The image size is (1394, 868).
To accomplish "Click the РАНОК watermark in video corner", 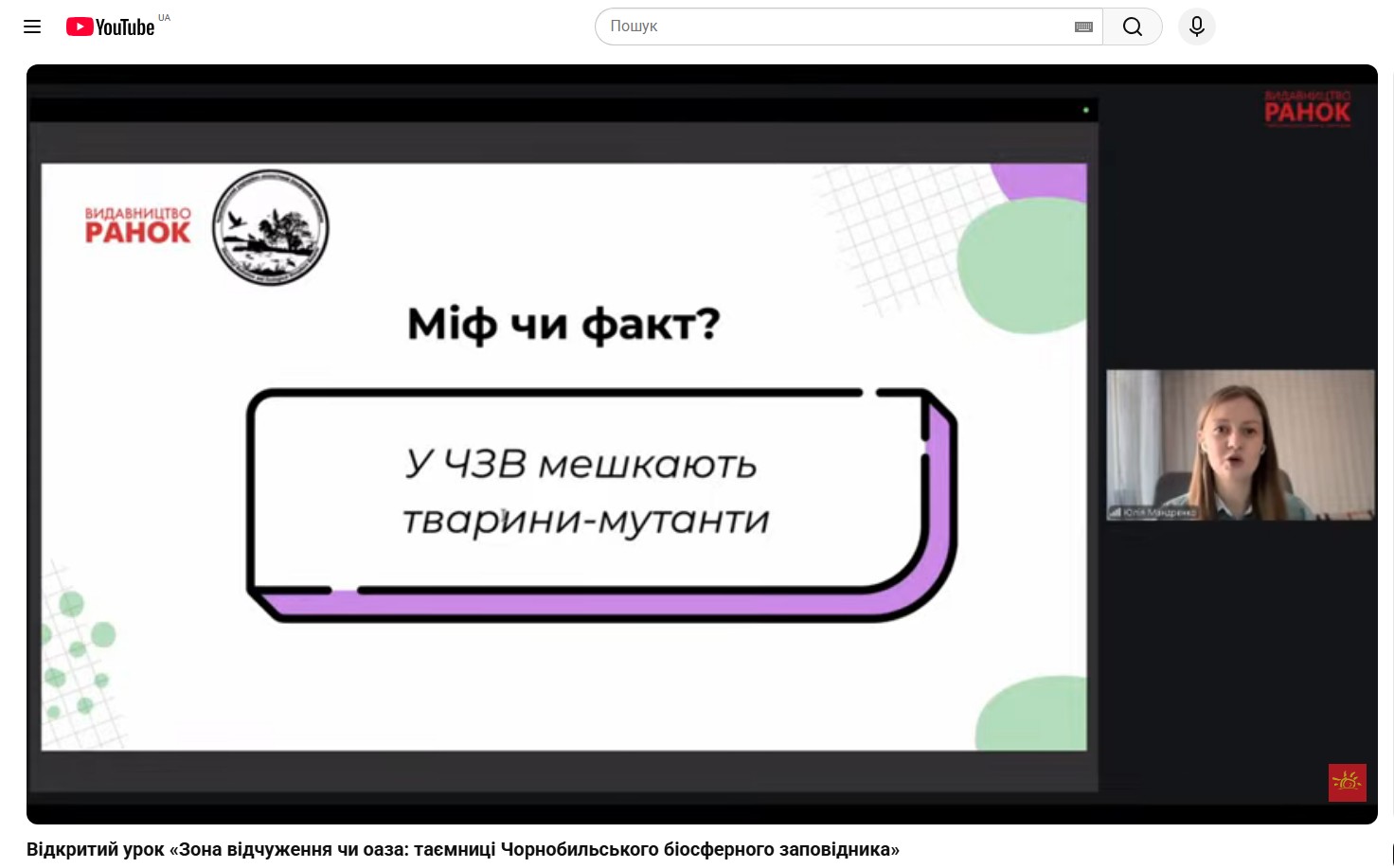I will [1307, 108].
